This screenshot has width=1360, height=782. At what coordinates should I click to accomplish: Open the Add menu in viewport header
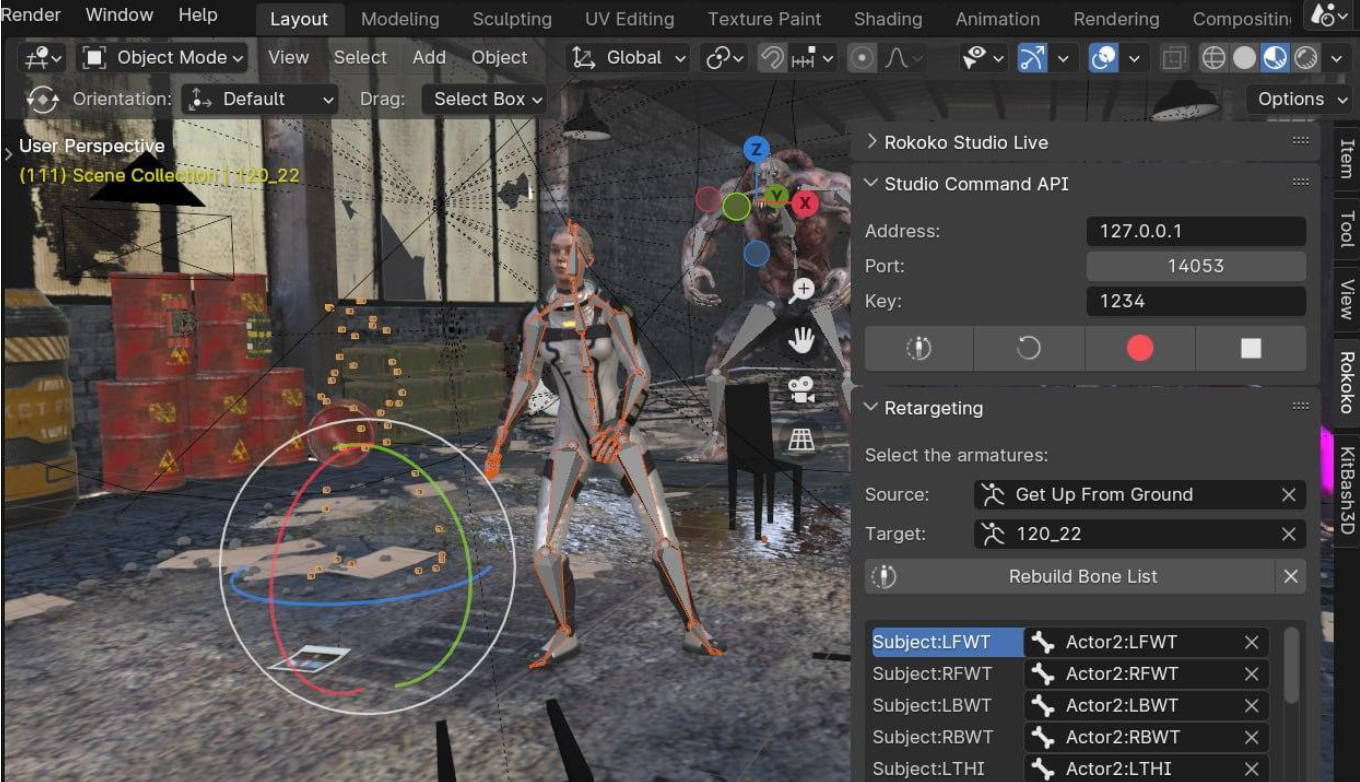click(x=429, y=58)
